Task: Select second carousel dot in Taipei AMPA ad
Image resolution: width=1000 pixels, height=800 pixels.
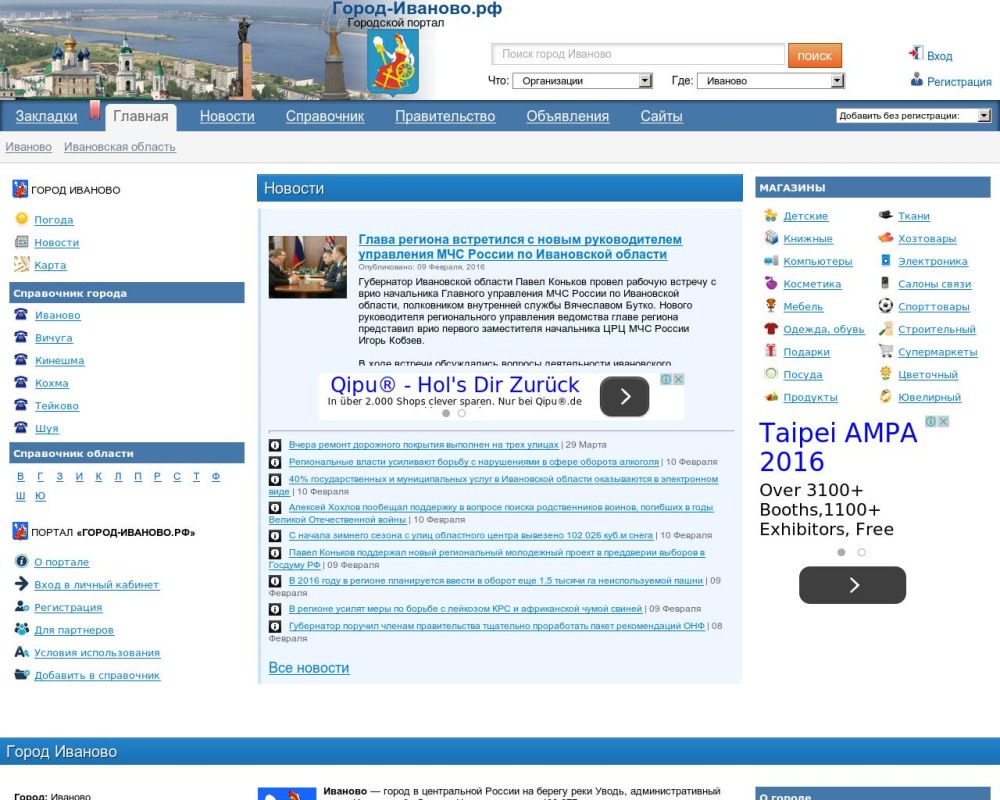Action: [862, 552]
